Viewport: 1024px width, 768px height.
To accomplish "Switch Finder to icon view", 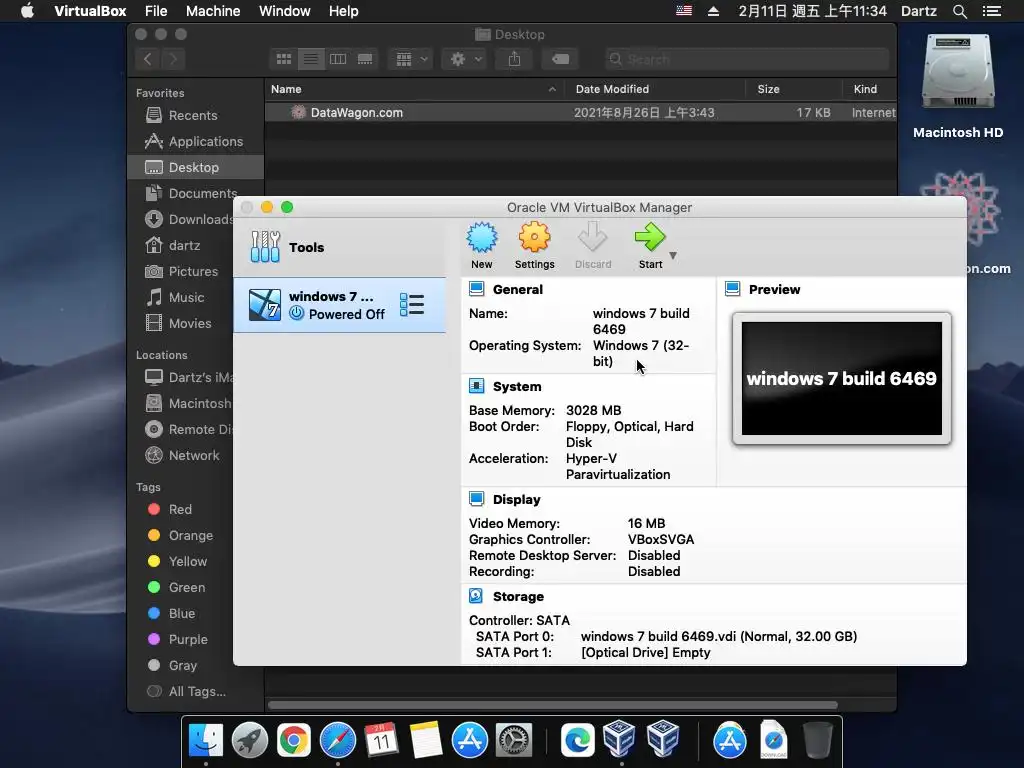I will click(283, 59).
